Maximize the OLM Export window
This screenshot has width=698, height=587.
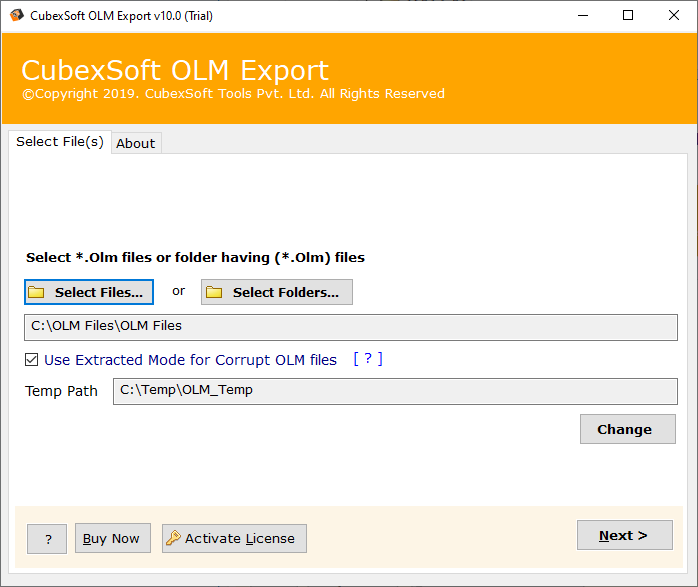click(628, 15)
